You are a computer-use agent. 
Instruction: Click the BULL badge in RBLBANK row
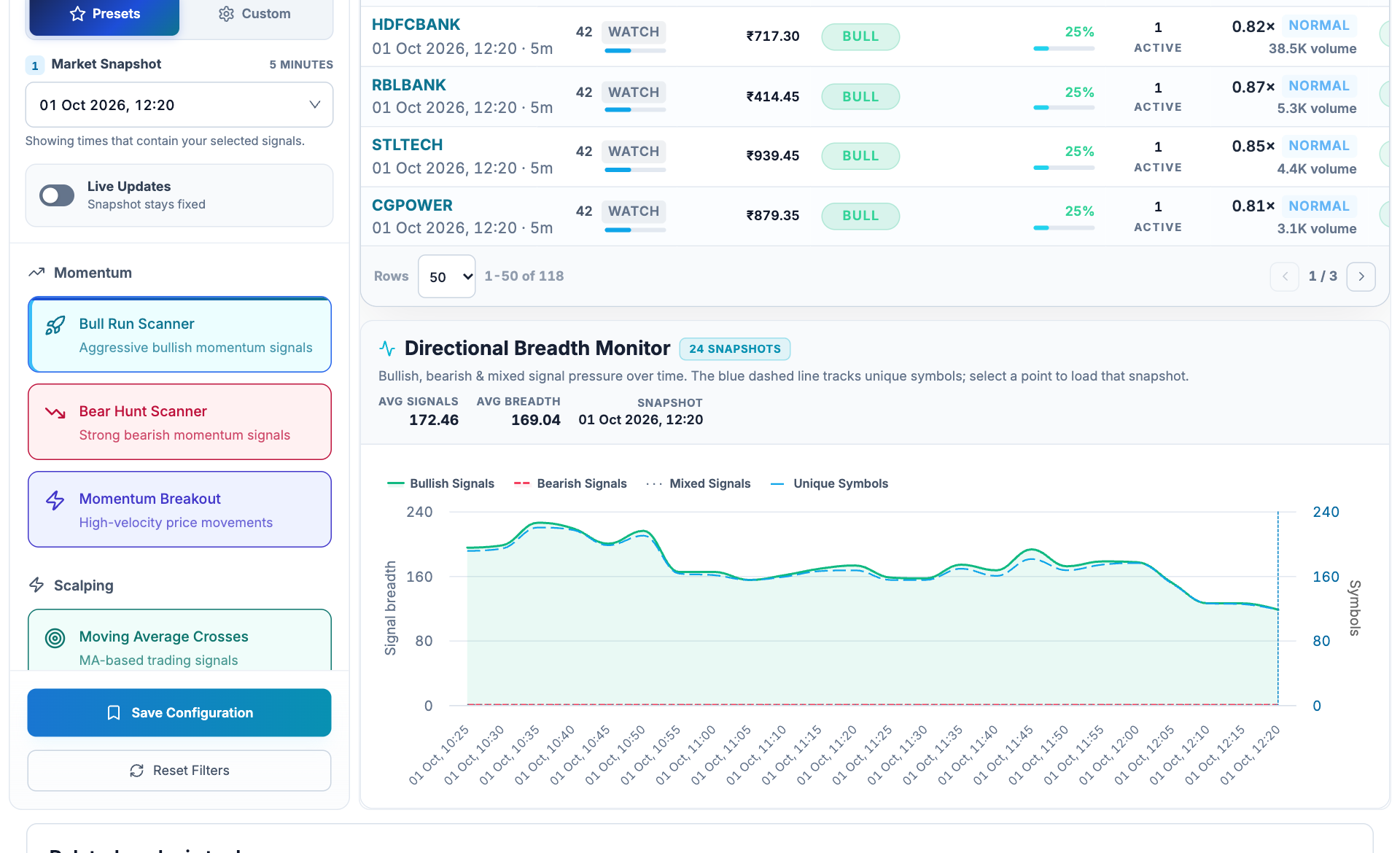tap(860, 96)
